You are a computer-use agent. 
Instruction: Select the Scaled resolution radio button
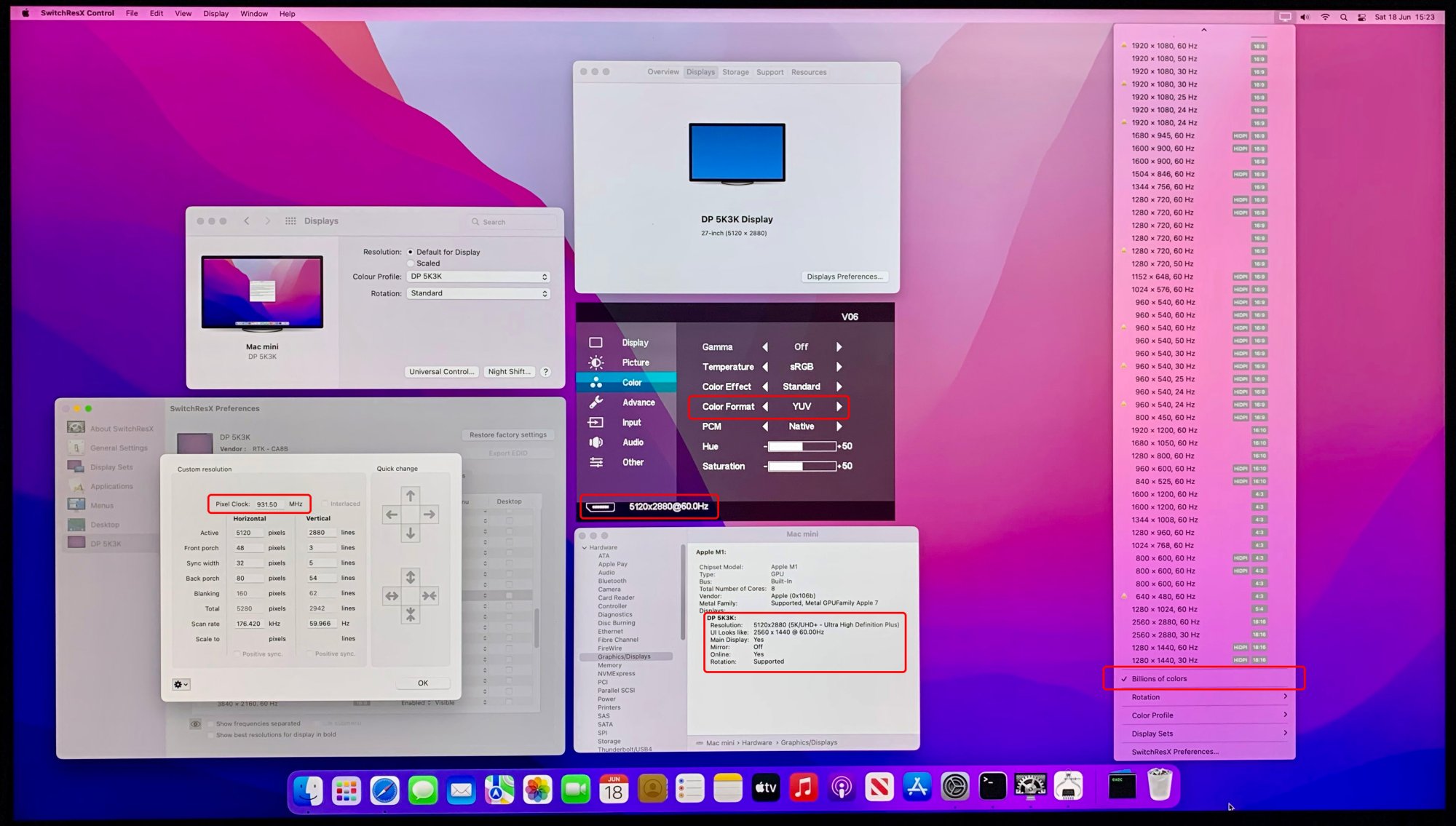[411, 263]
